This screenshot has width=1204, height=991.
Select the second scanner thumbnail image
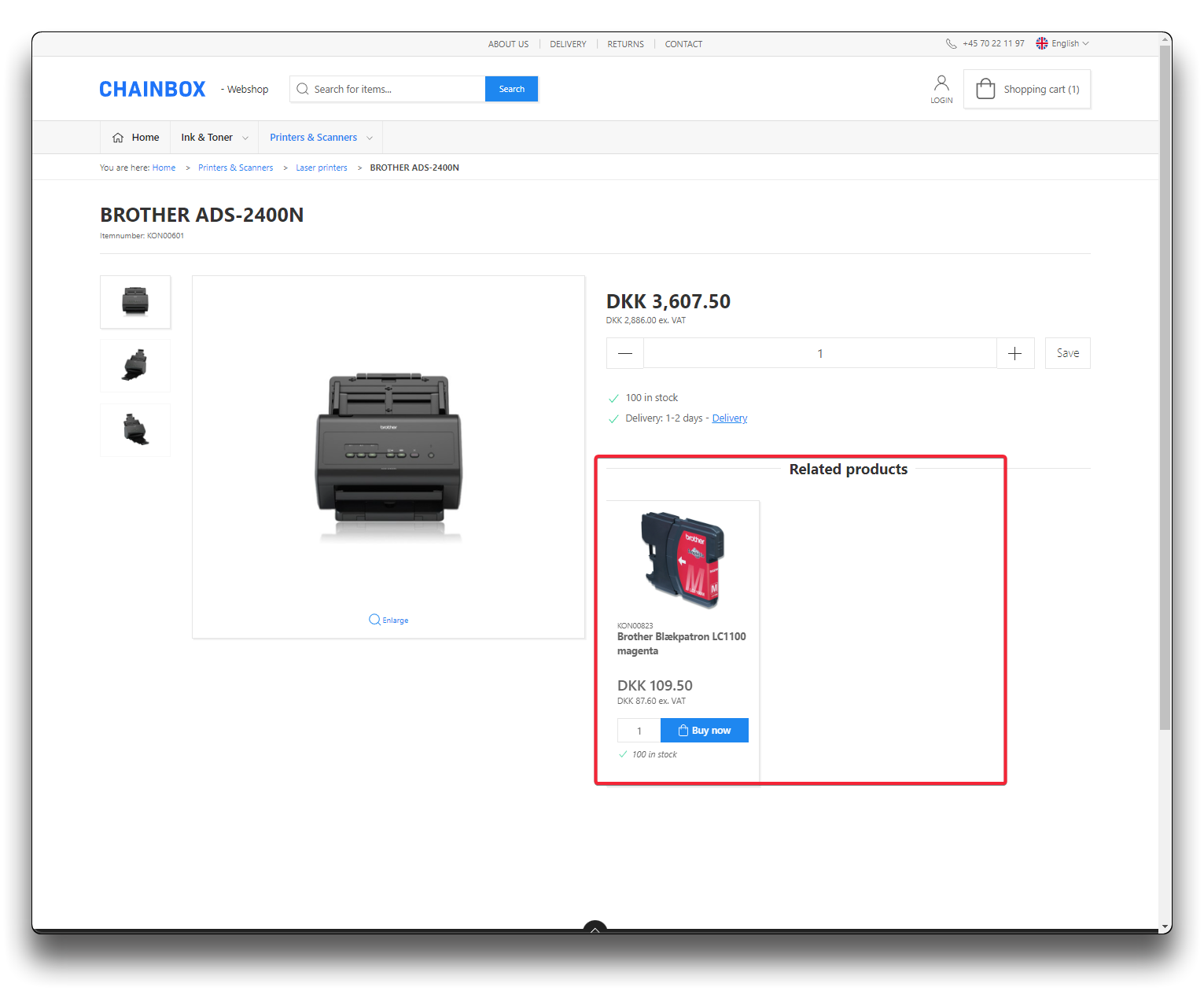pos(135,366)
